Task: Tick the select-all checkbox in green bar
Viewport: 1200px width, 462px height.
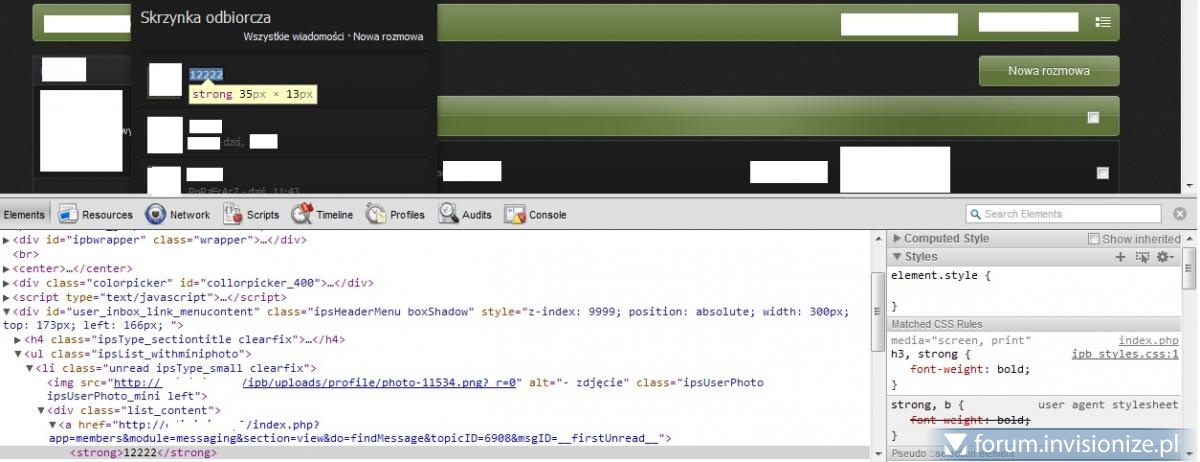Action: (1093, 118)
